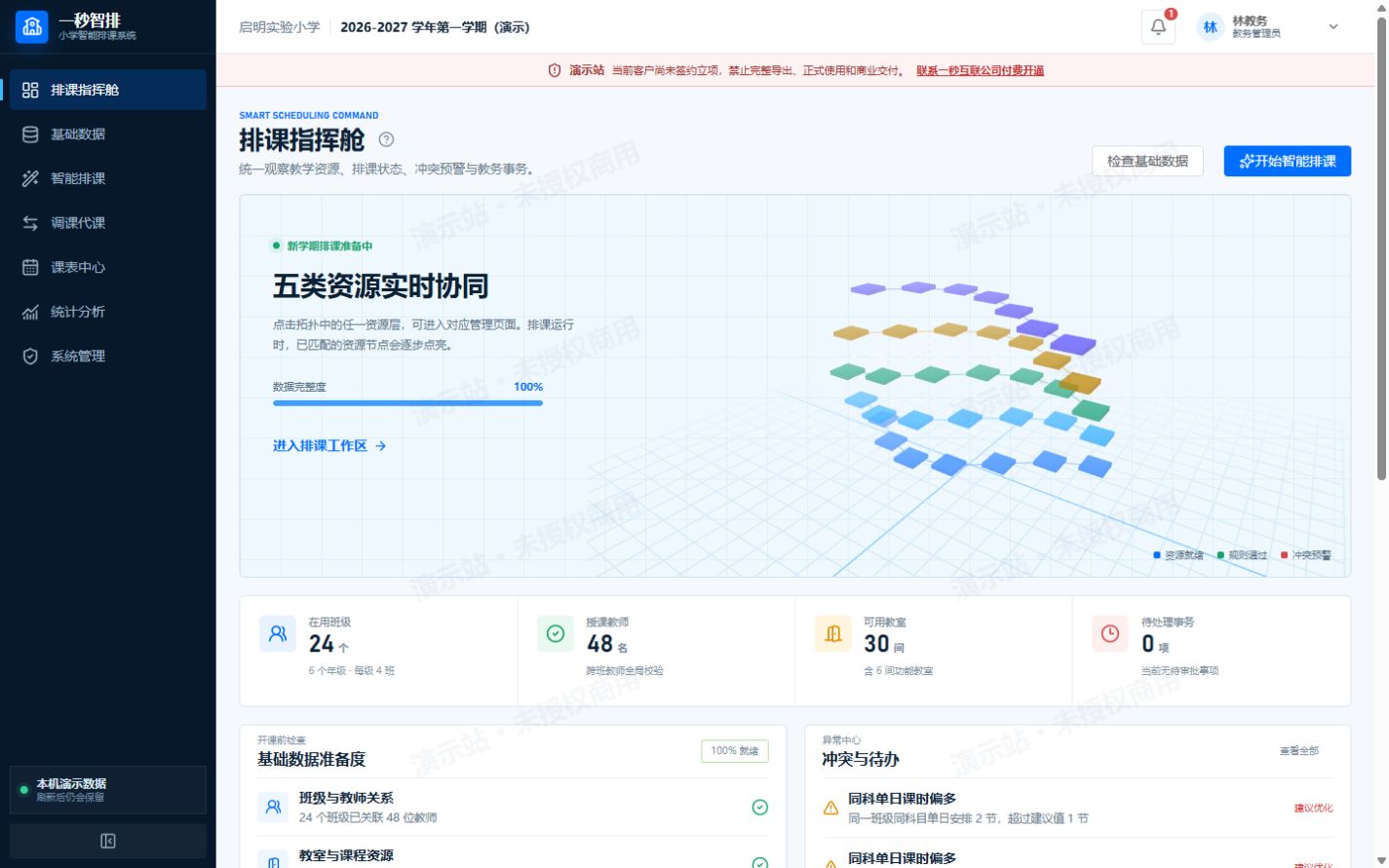Expand the user account dropdown chevron
1389x868 pixels.
pos(1332,27)
